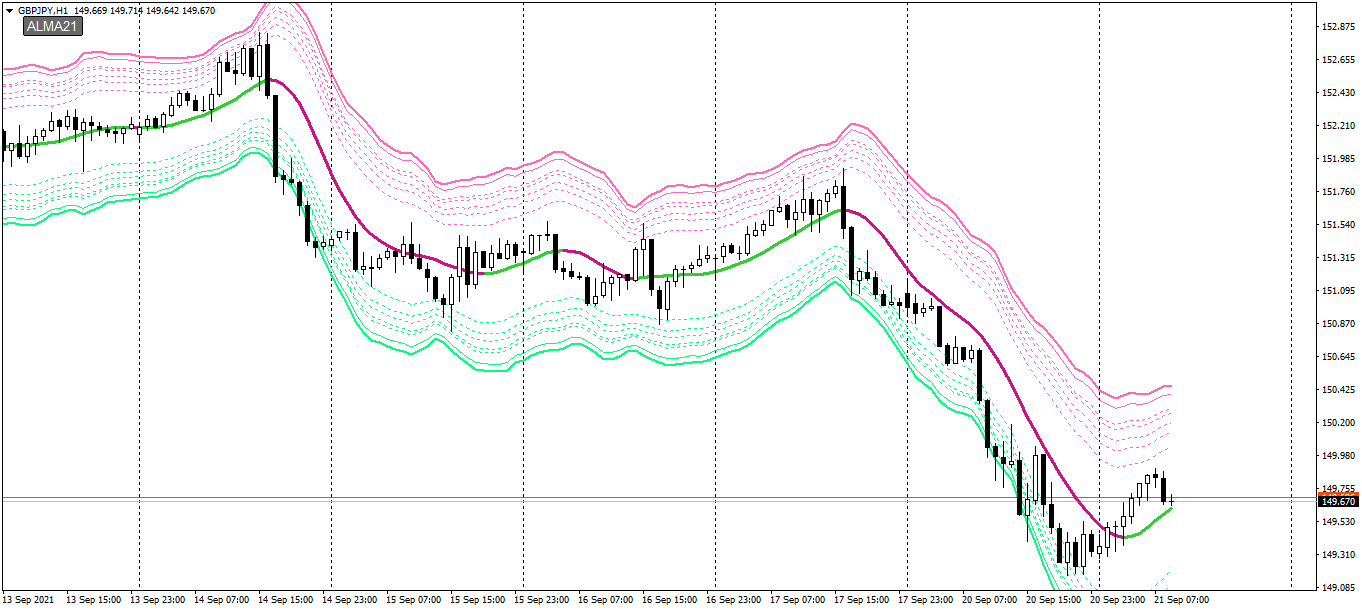
Task: Click the 151.985 price scale label
Action: [1338, 158]
